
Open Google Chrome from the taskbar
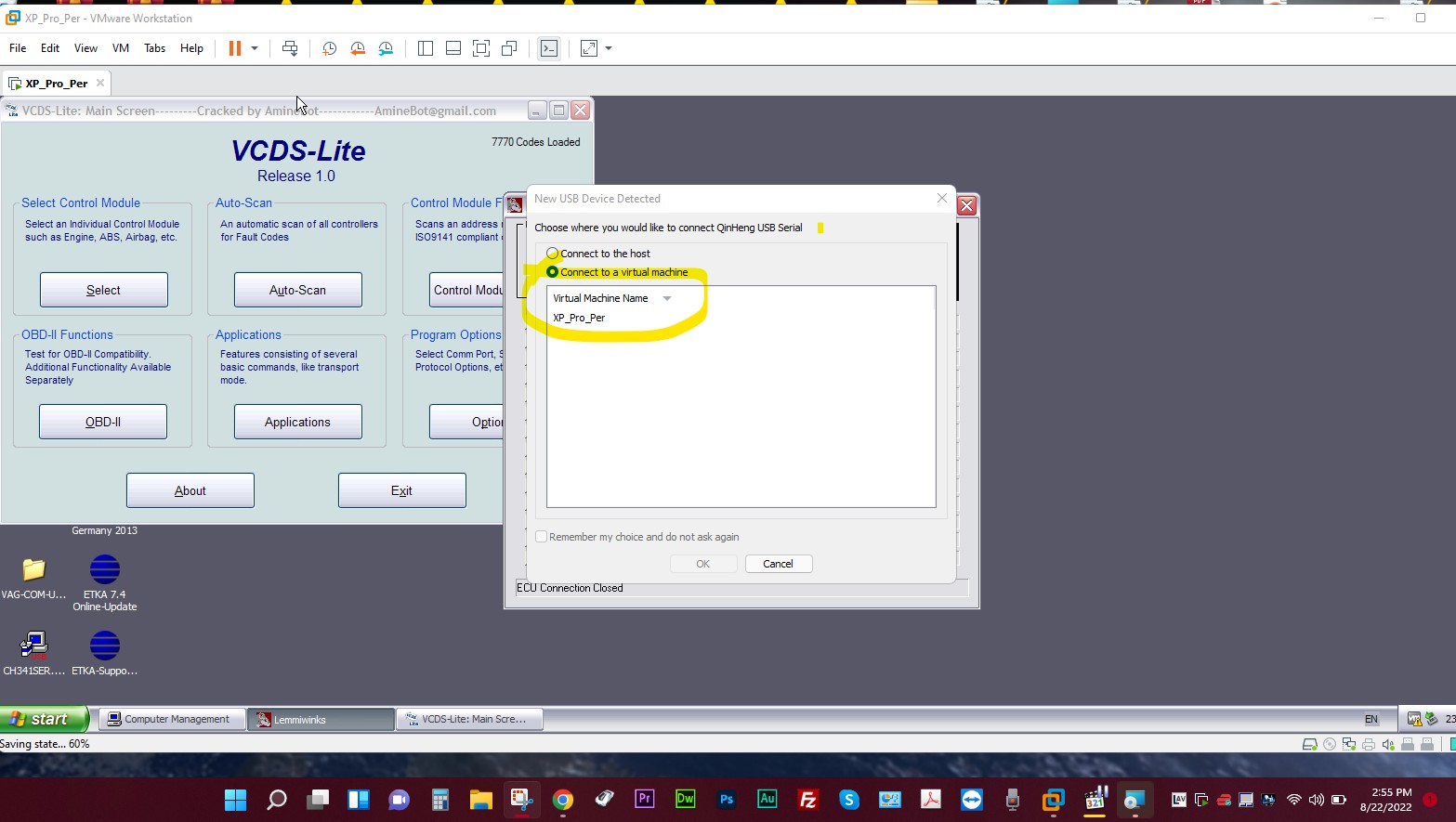pyautogui.click(x=562, y=800)
